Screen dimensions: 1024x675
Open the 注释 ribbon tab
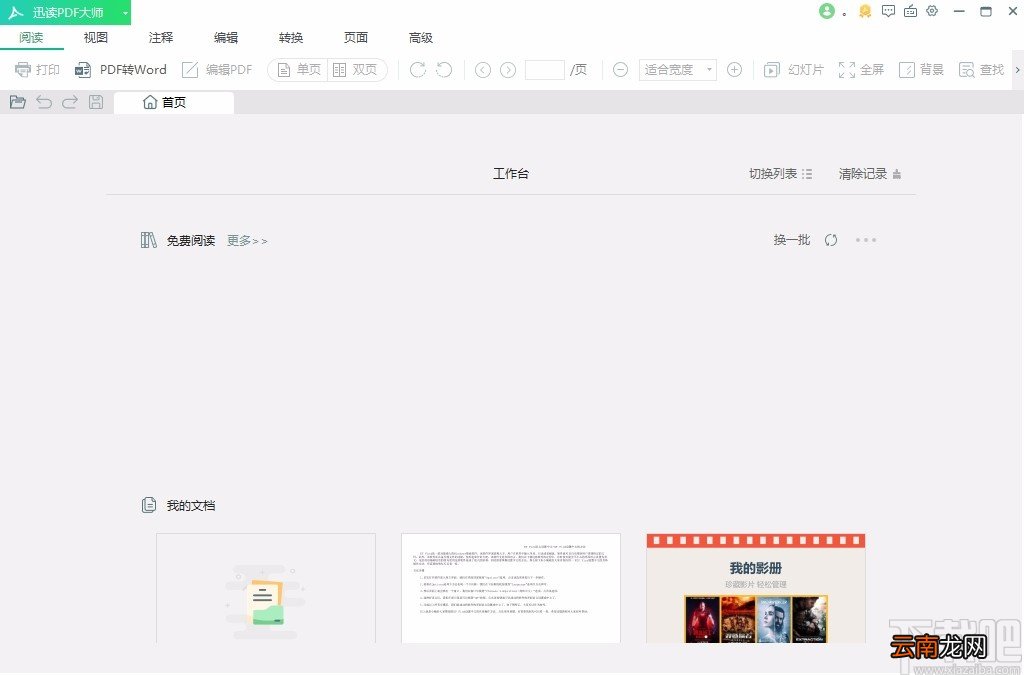coord(161,37)
